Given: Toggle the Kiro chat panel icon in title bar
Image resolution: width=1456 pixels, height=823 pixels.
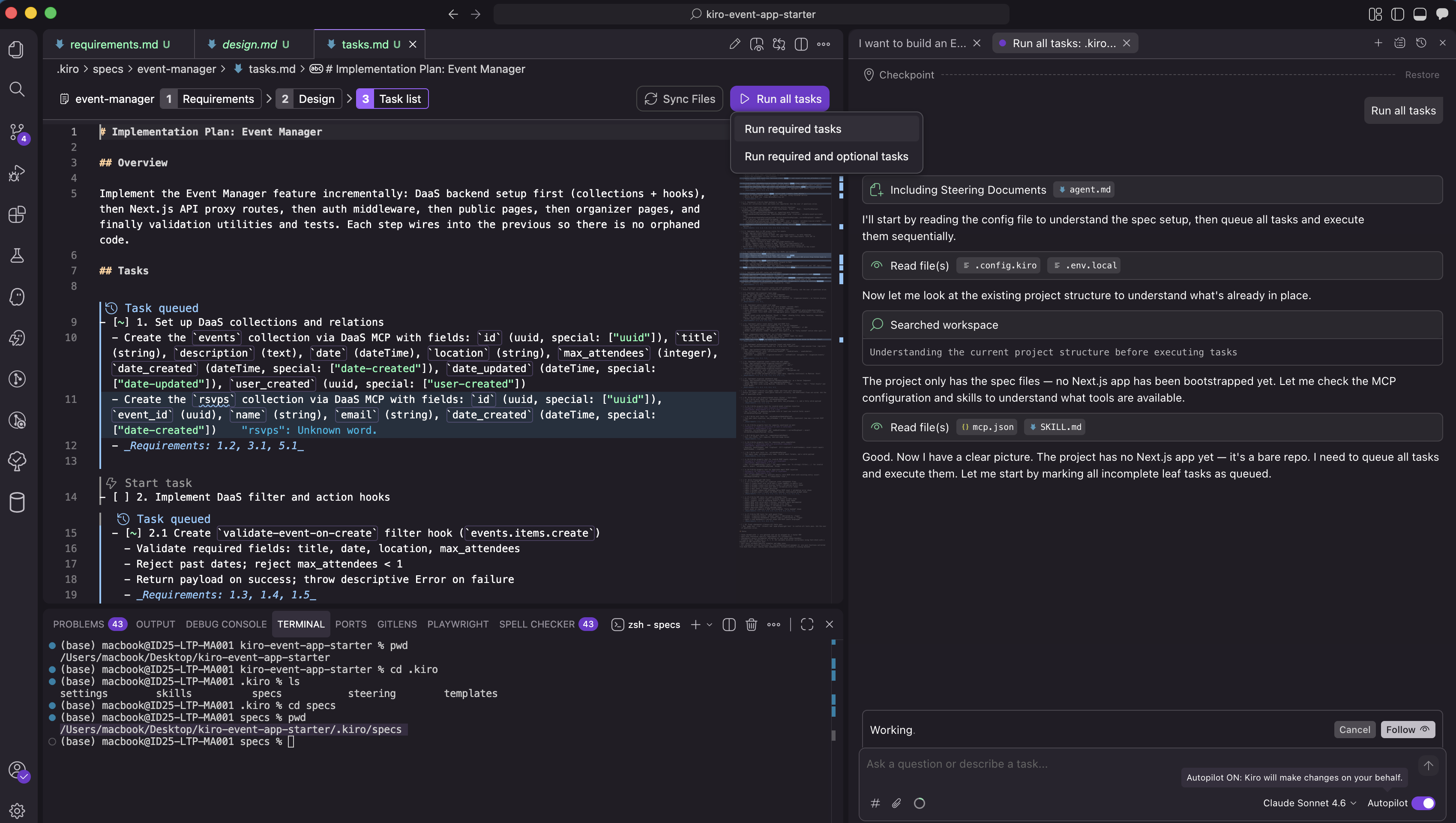Looking at the screenshot, I should pyautogui.click(x=1442, y=14).
